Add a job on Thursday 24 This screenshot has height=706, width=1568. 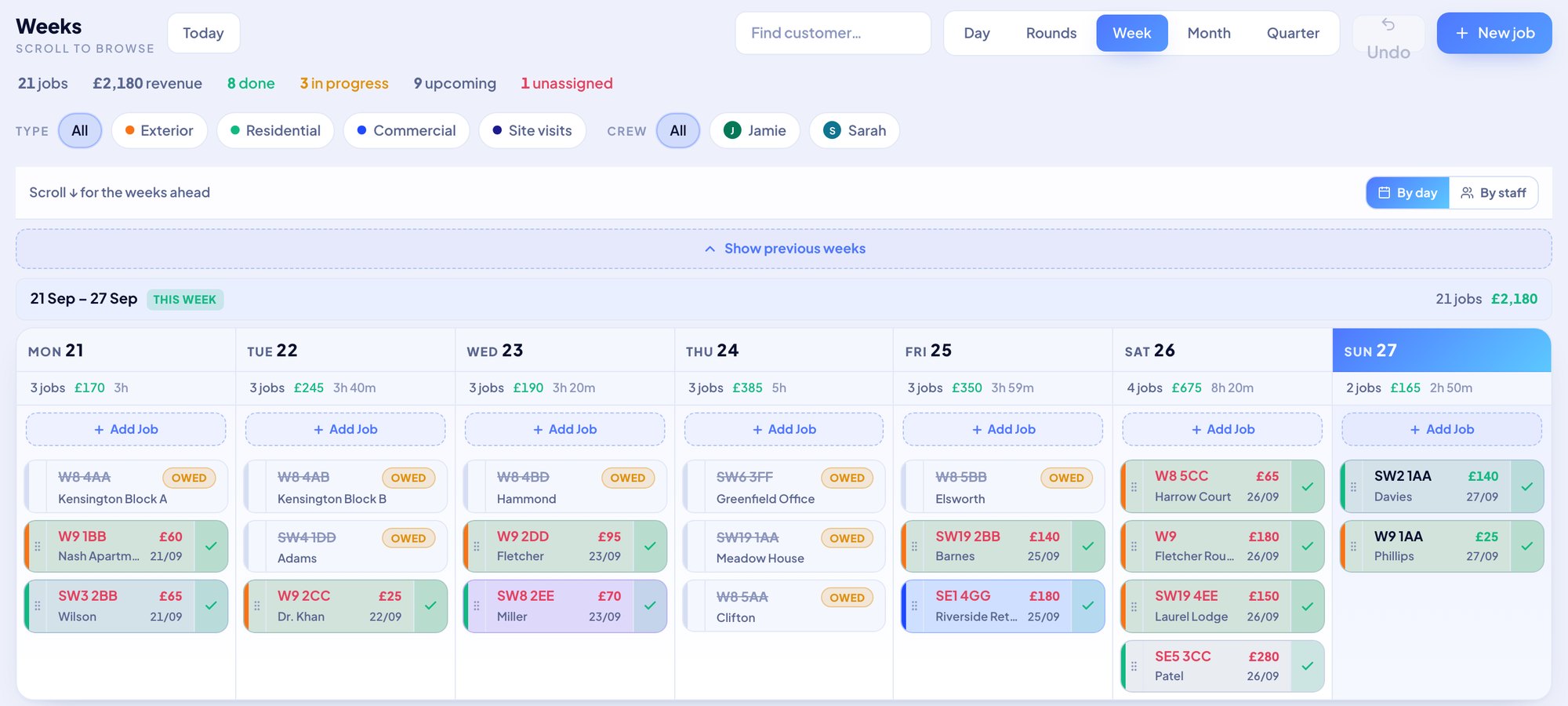coord(784,429)
